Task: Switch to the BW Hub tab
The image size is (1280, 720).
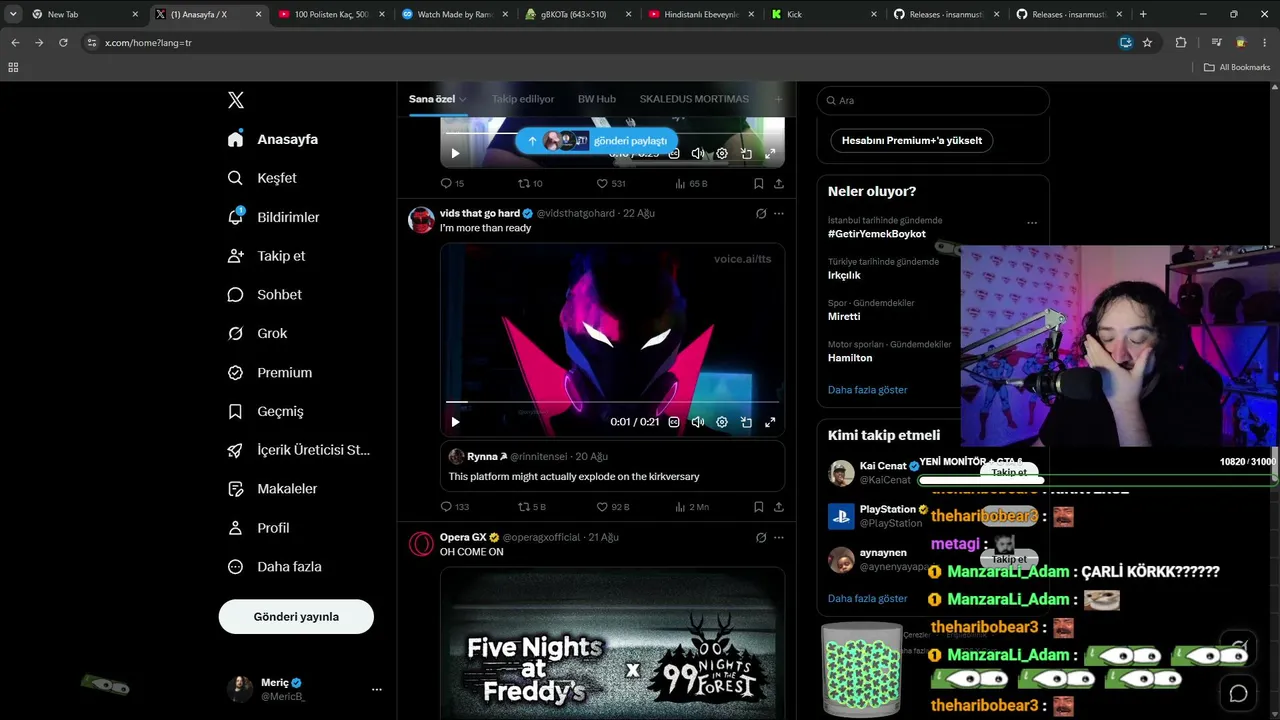Action: tap(597, 99)
